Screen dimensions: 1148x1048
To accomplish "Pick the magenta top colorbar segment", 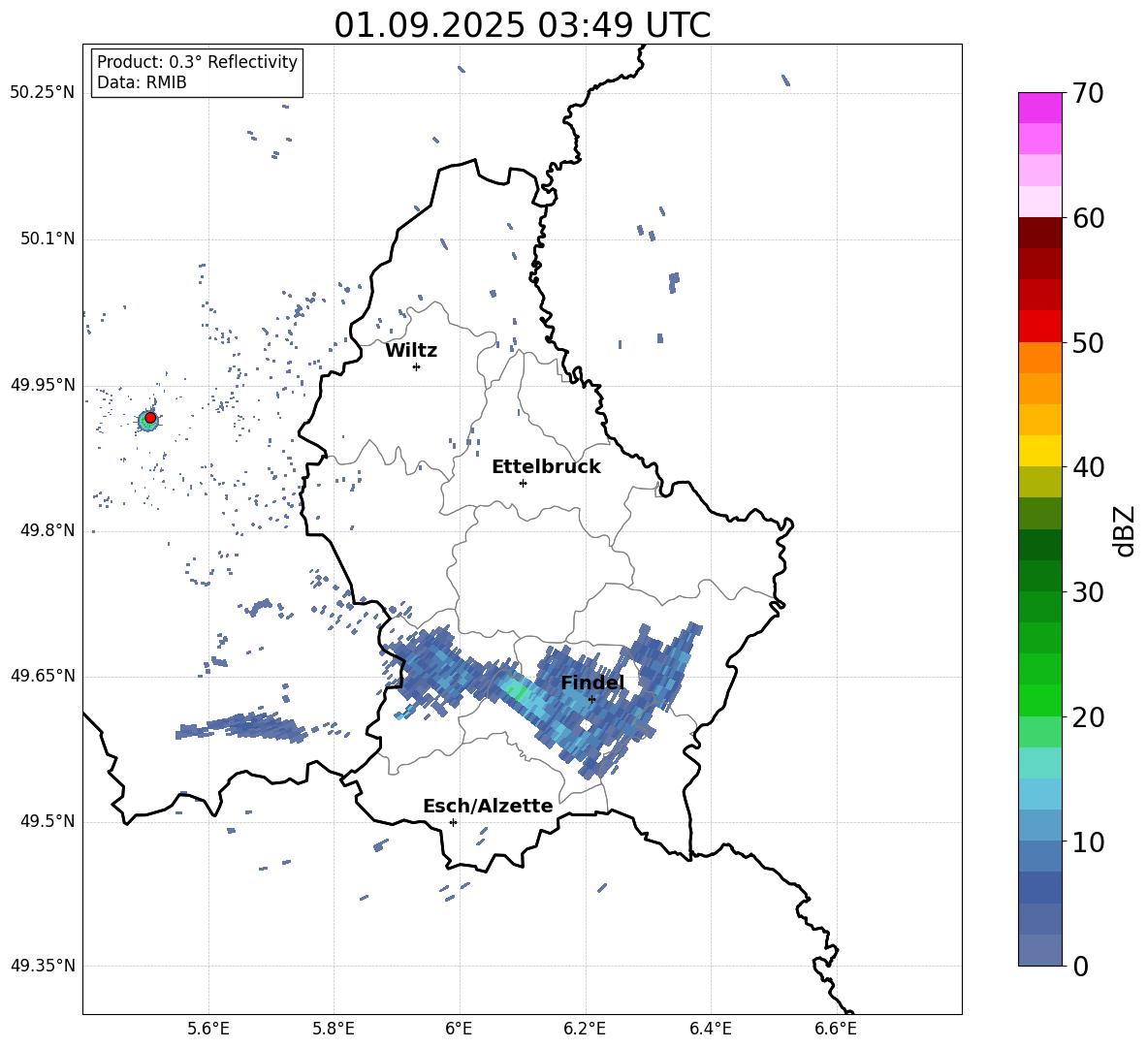I will (x=1040, y=108).
